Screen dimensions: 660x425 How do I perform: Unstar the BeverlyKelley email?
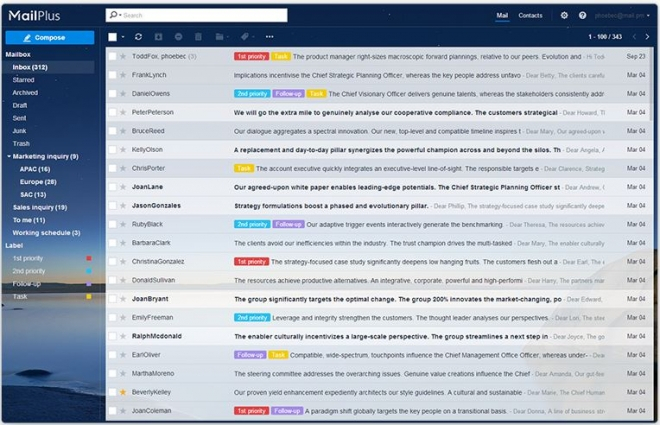click(123, 393)
